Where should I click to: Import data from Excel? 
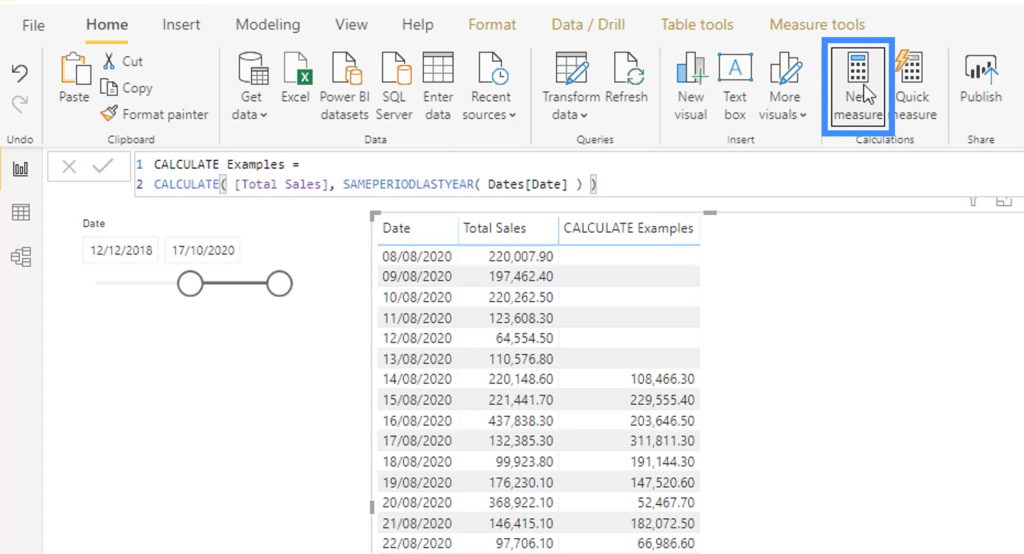(296, 78)
